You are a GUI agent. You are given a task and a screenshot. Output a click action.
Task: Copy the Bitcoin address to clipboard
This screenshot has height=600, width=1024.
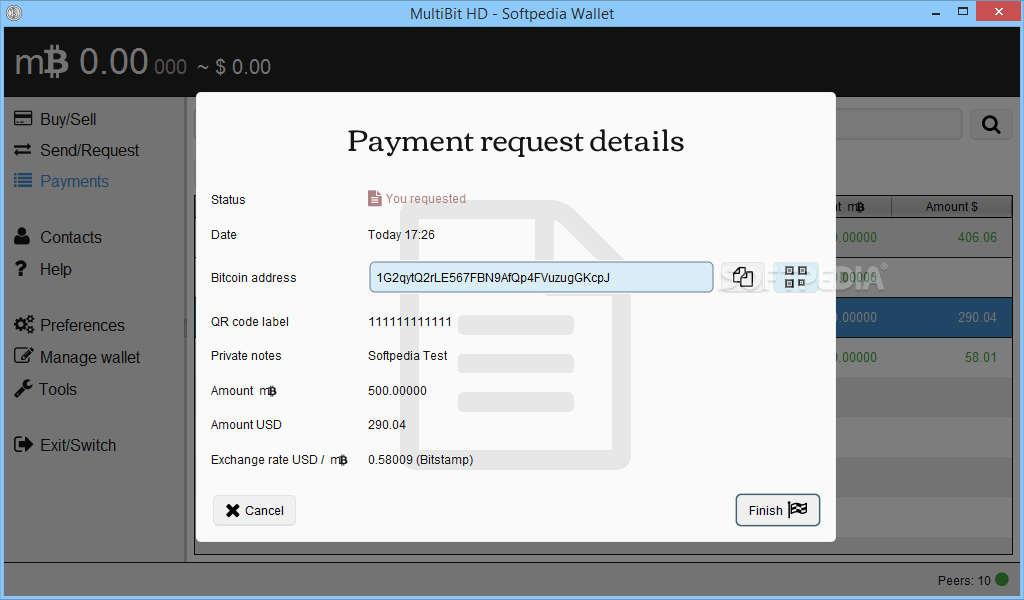pos(743,277)
